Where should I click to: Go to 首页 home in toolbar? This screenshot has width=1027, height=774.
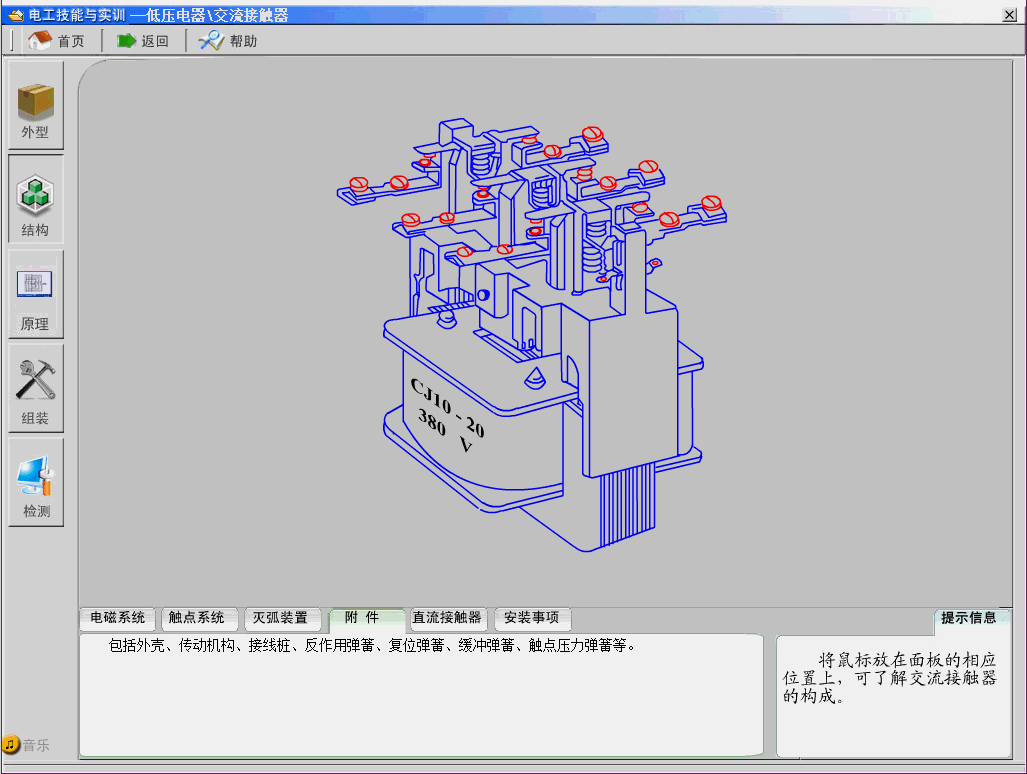click(56, 41)
